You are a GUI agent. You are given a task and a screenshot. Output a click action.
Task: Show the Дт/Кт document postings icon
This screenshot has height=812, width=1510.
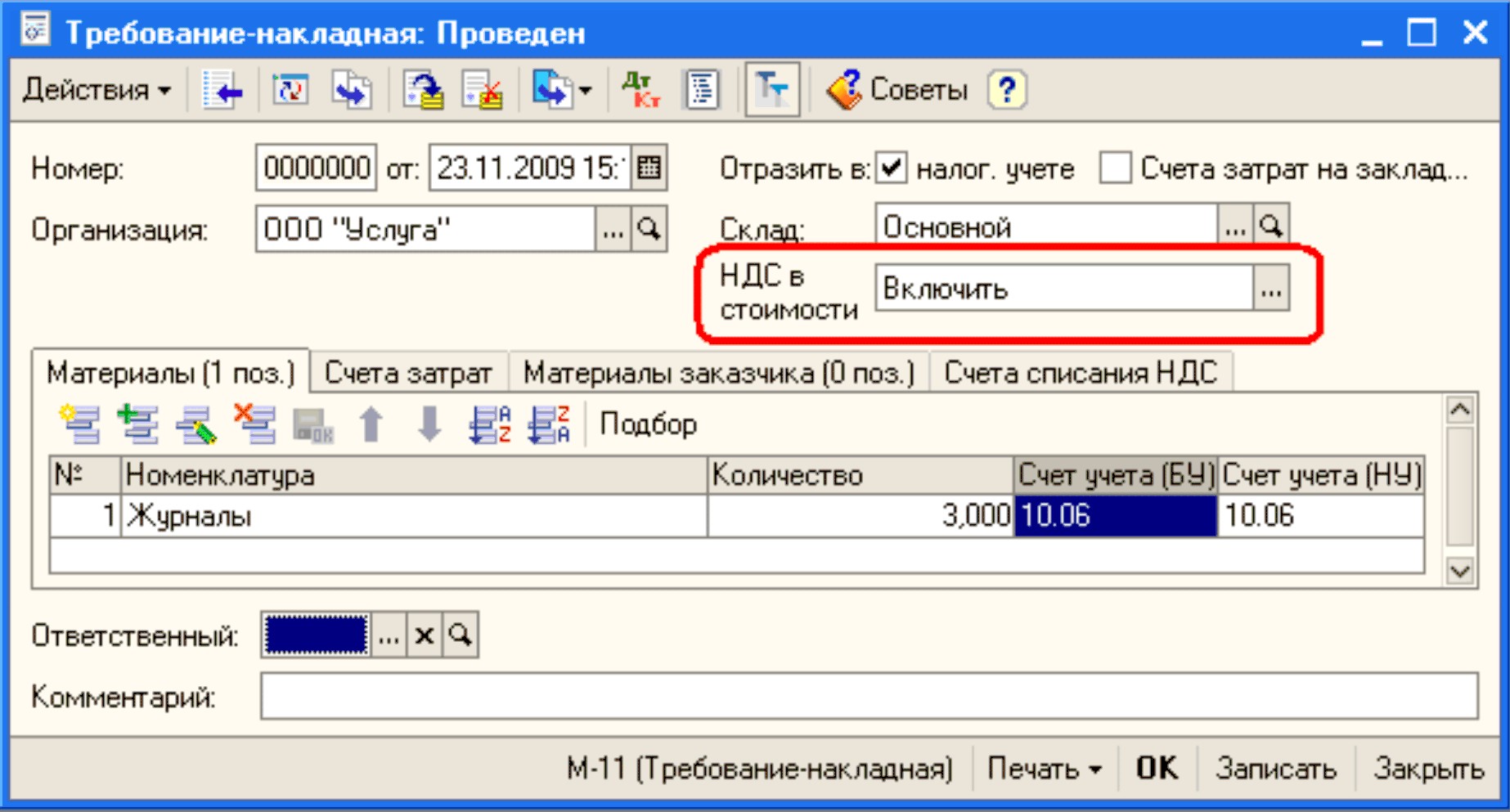click(x=640, y=89)
